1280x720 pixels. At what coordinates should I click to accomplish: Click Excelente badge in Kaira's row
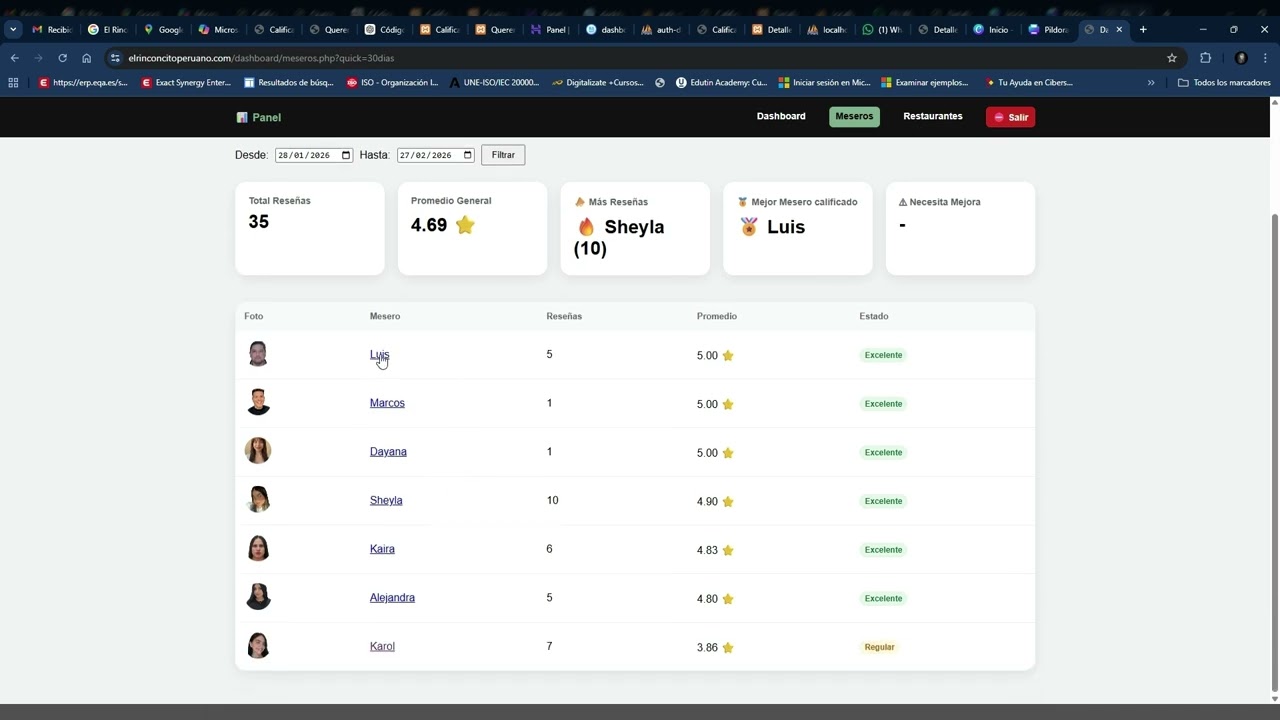883,550
